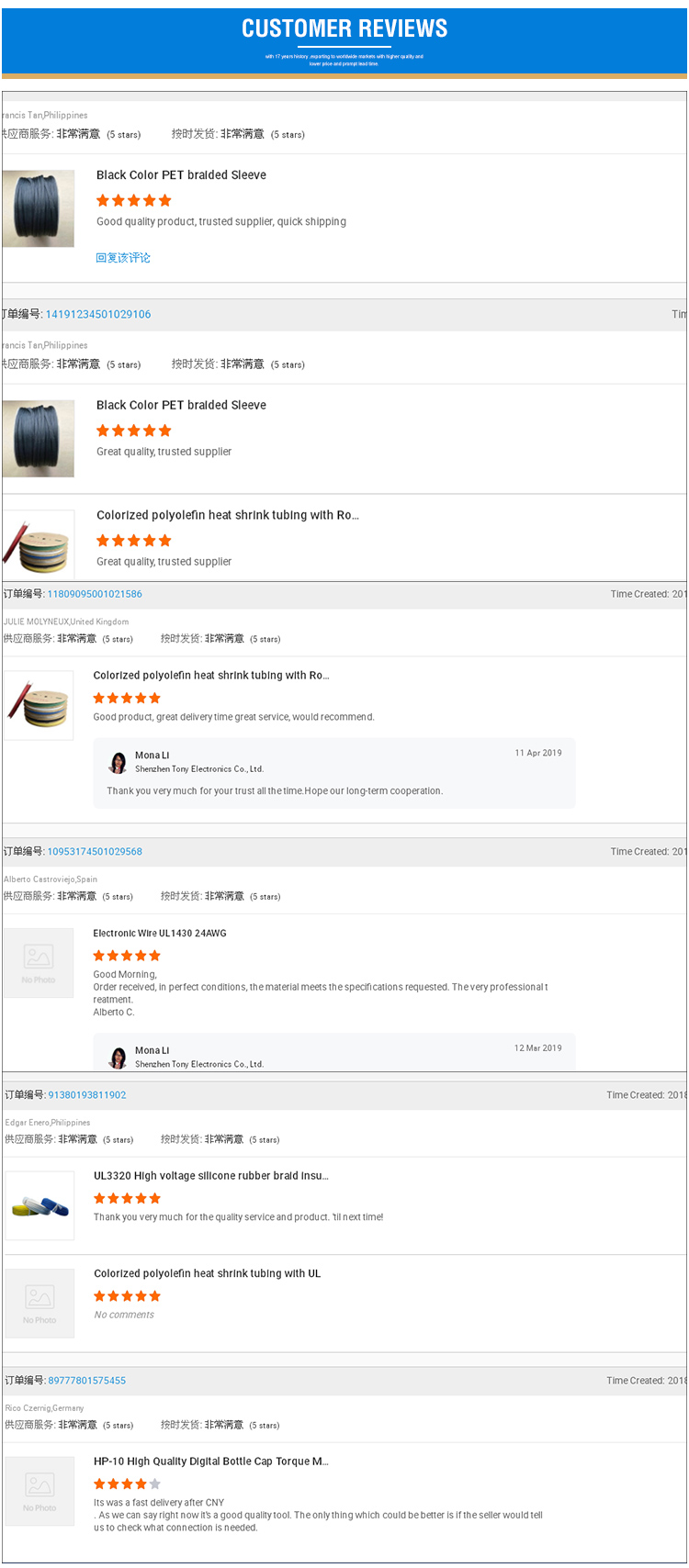The image size is (689, 1568).
Task: Click Mona Li avatar in 11 Apr 2019 reply
Action: 118,763
